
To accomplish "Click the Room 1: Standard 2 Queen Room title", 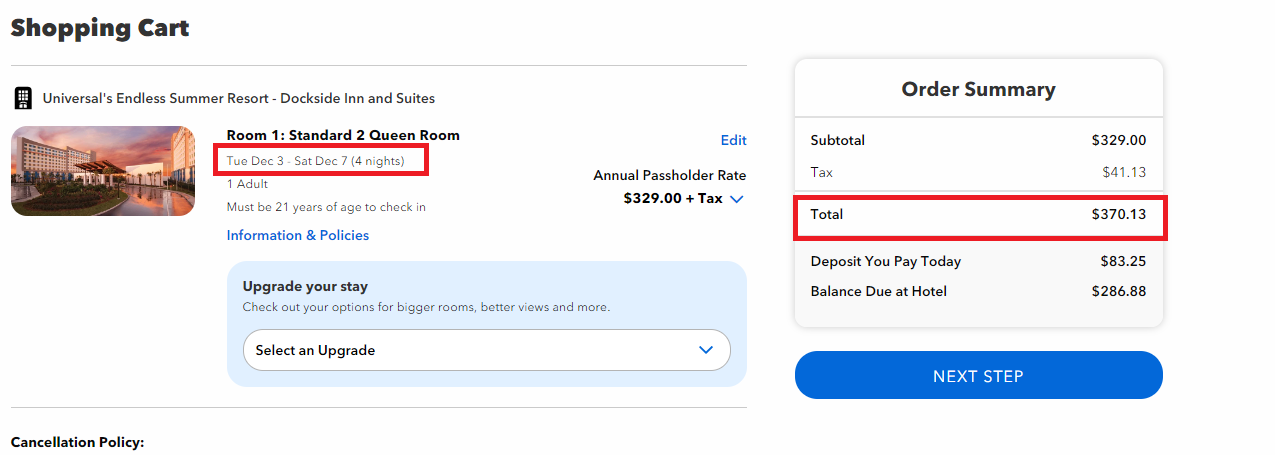I will pyautogui.click(x=343, y=135).
